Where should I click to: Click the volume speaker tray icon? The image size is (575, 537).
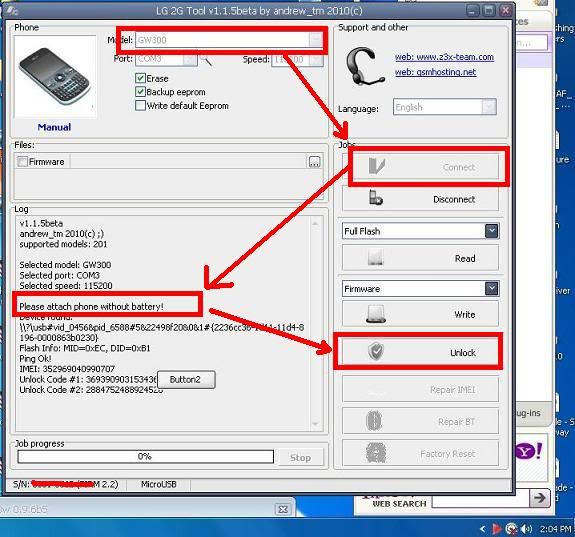526,529
